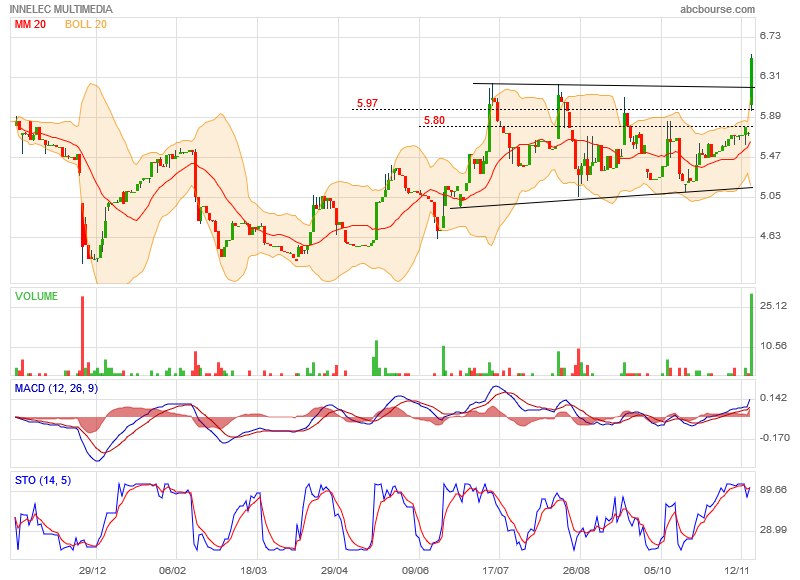Click the 5.05 price axis value

770,195
